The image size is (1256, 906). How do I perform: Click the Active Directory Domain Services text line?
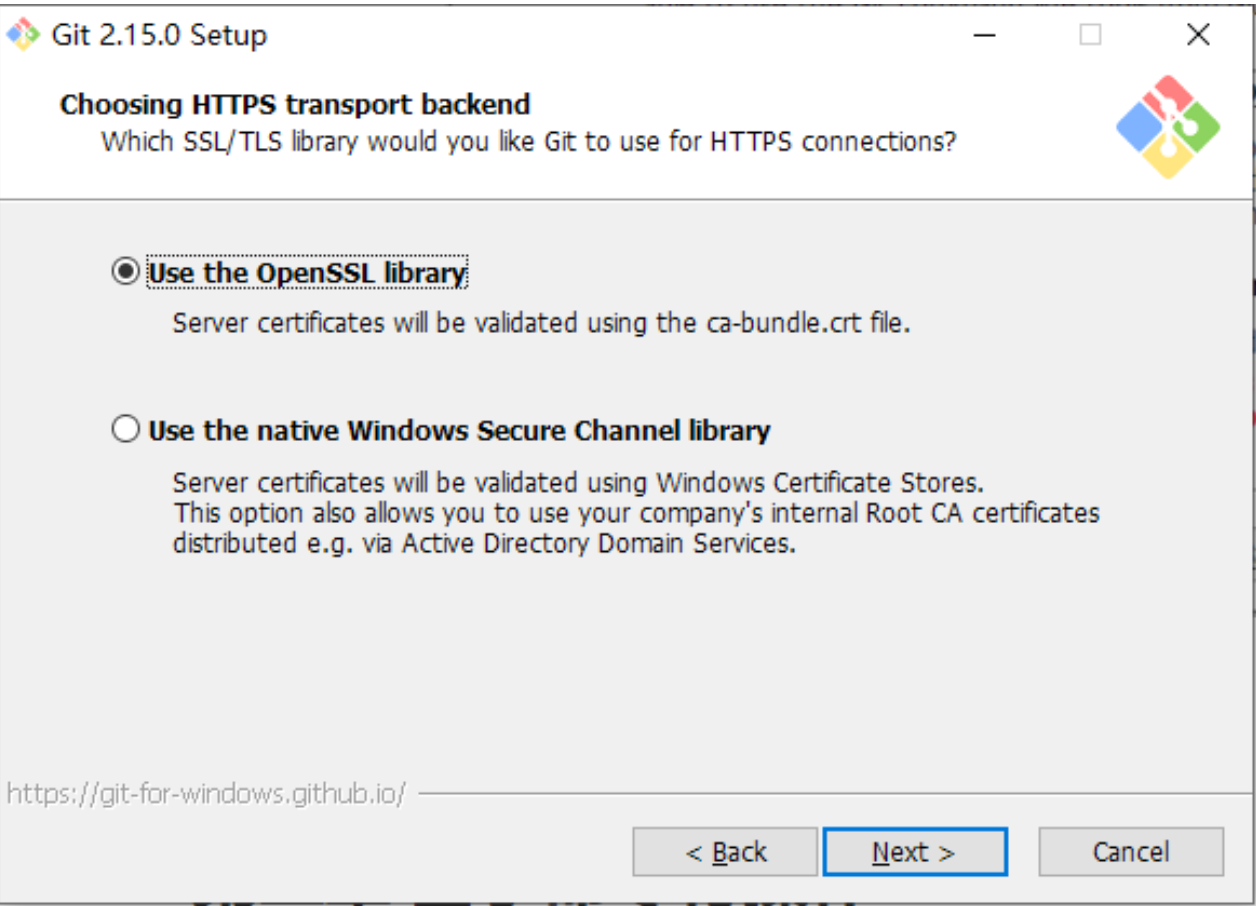click(x=484, y=544)
